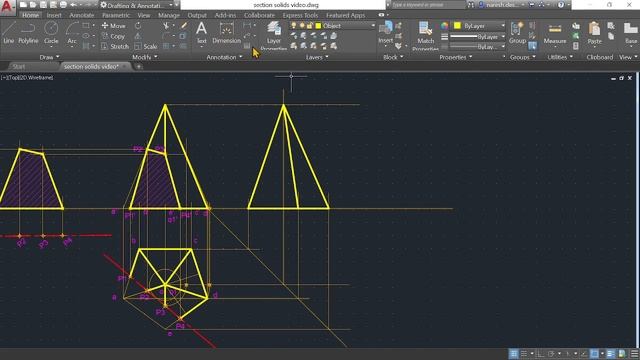The image size is (640, 360).
Task: Expand the Draw panel
Action: coord(49,57)
